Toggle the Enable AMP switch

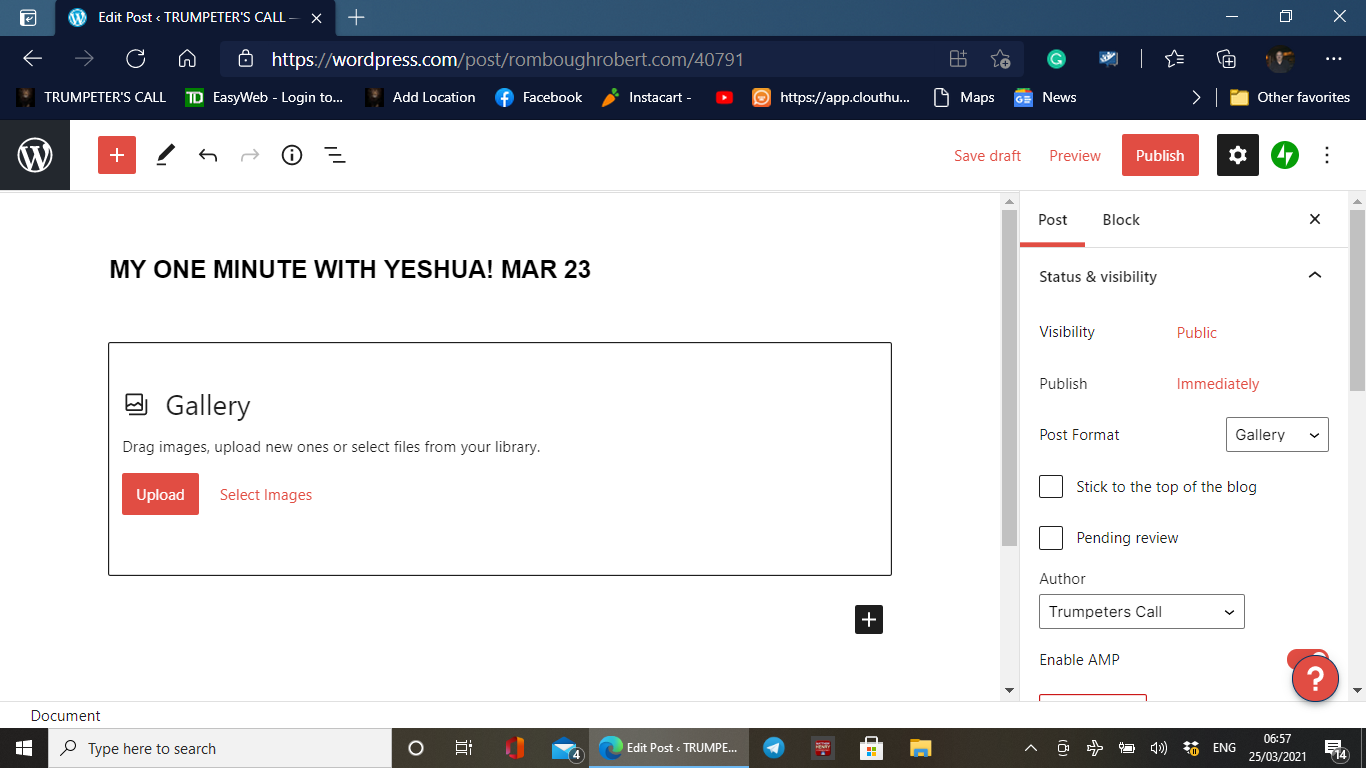click(x=1307, y=660)
